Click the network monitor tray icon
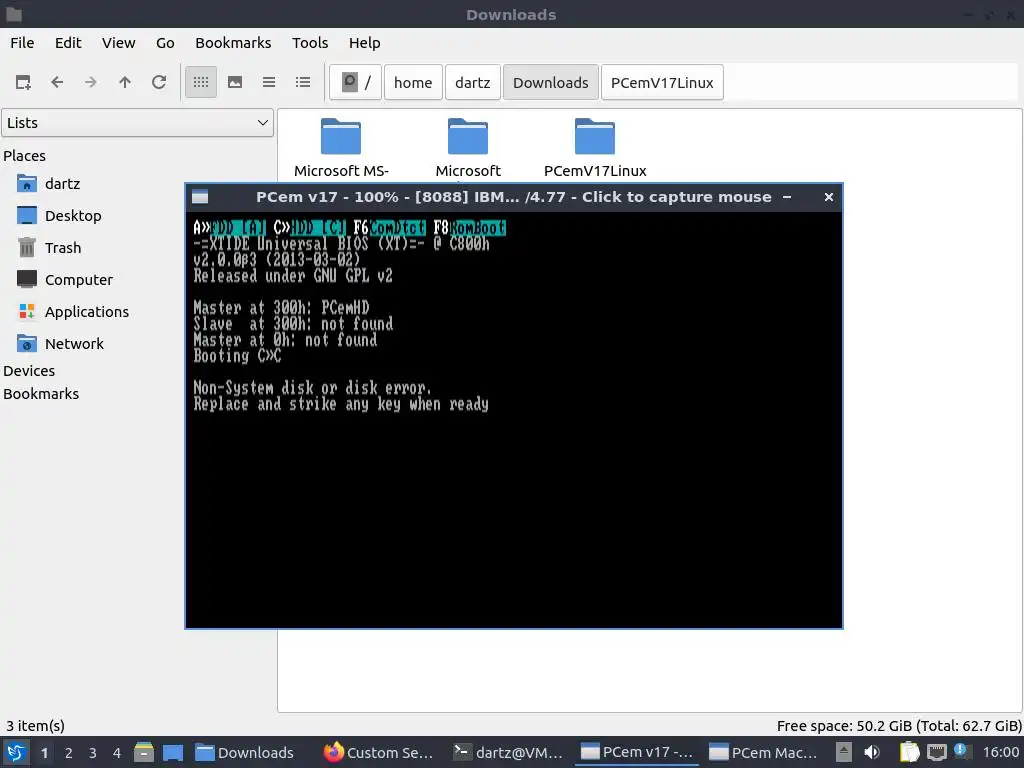Screen dimensions: 1024x768 [936, 752]
